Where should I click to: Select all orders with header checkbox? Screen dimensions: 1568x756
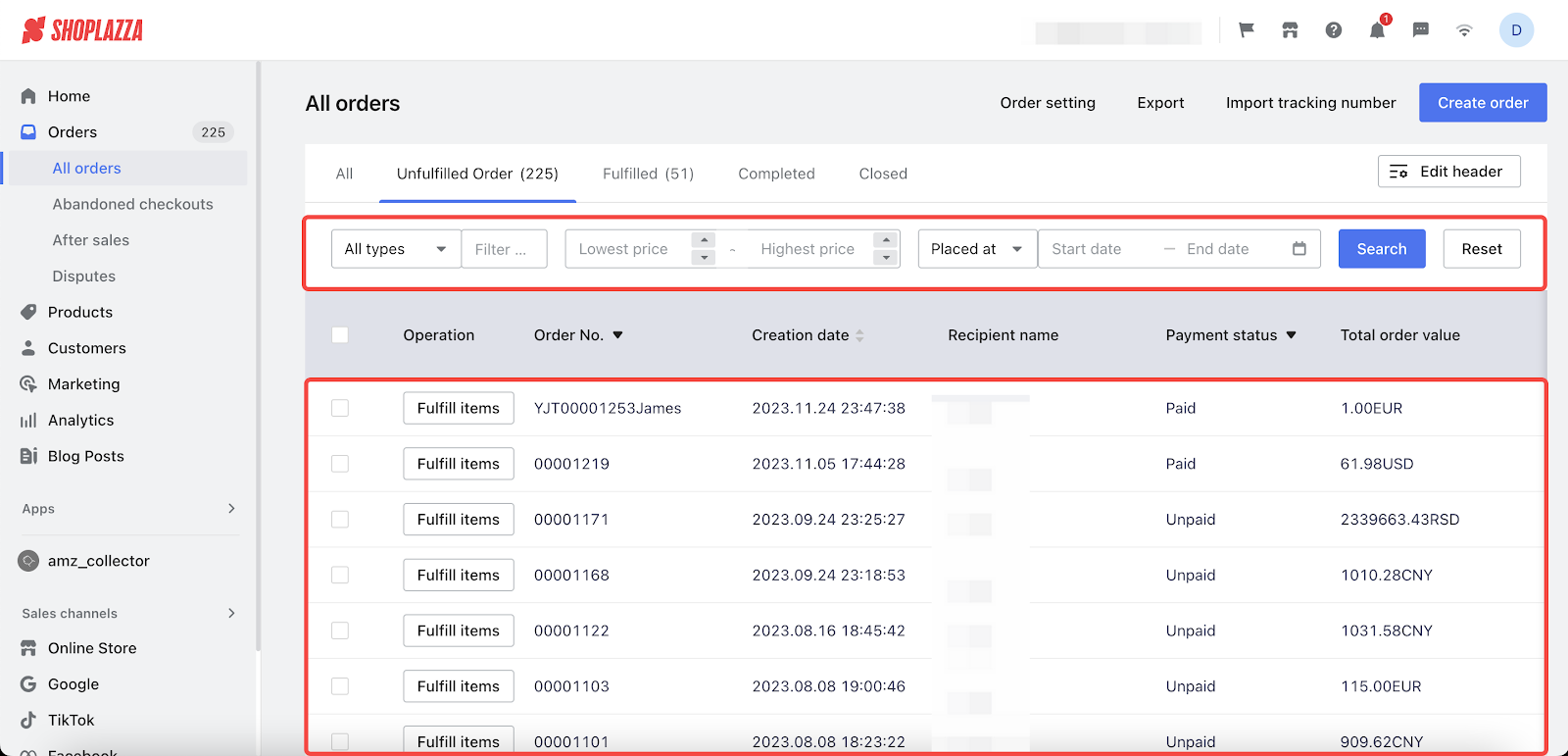340,335
